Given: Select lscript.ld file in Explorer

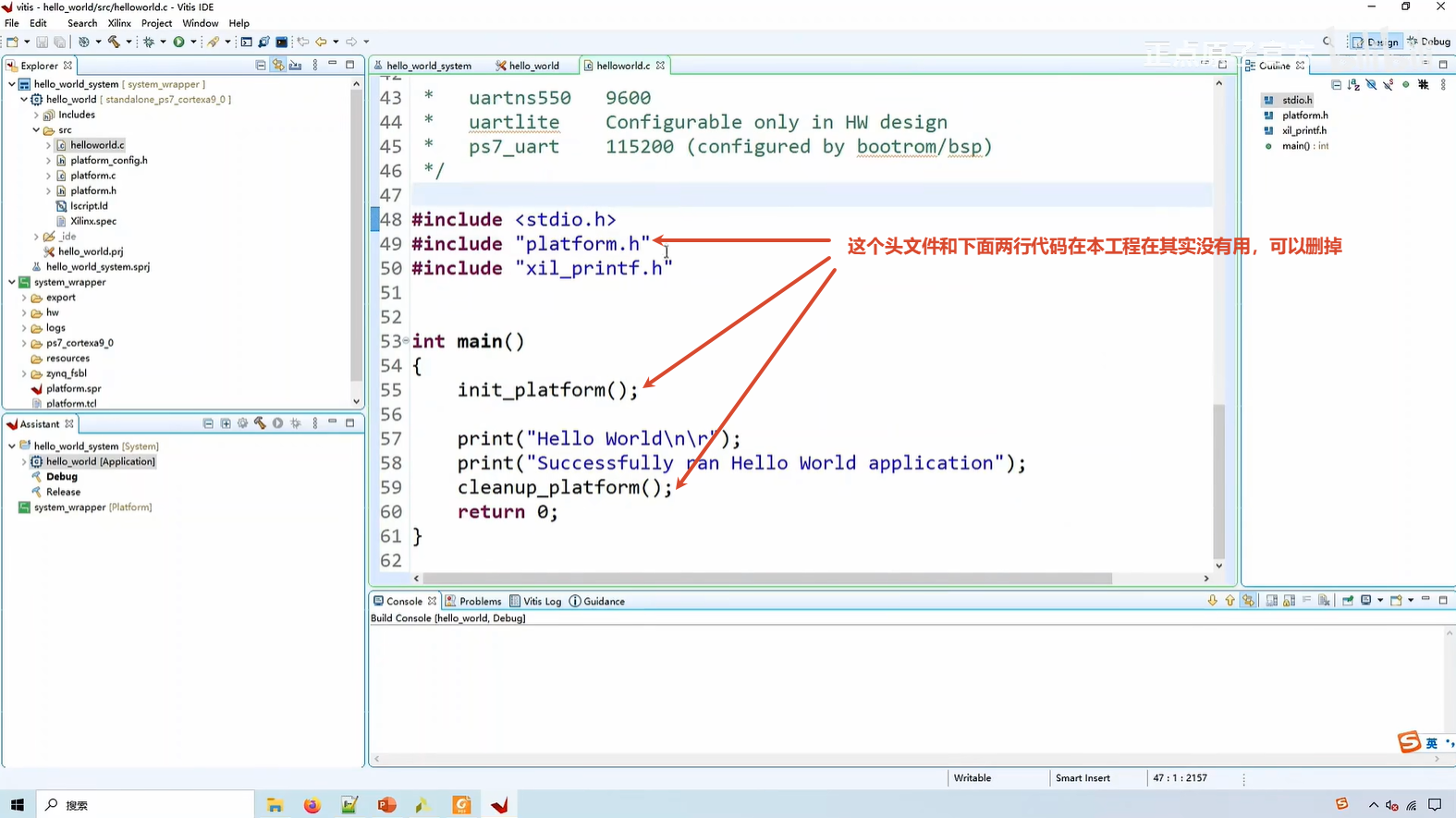Looking at the screenshot, I should pos(89,206).
